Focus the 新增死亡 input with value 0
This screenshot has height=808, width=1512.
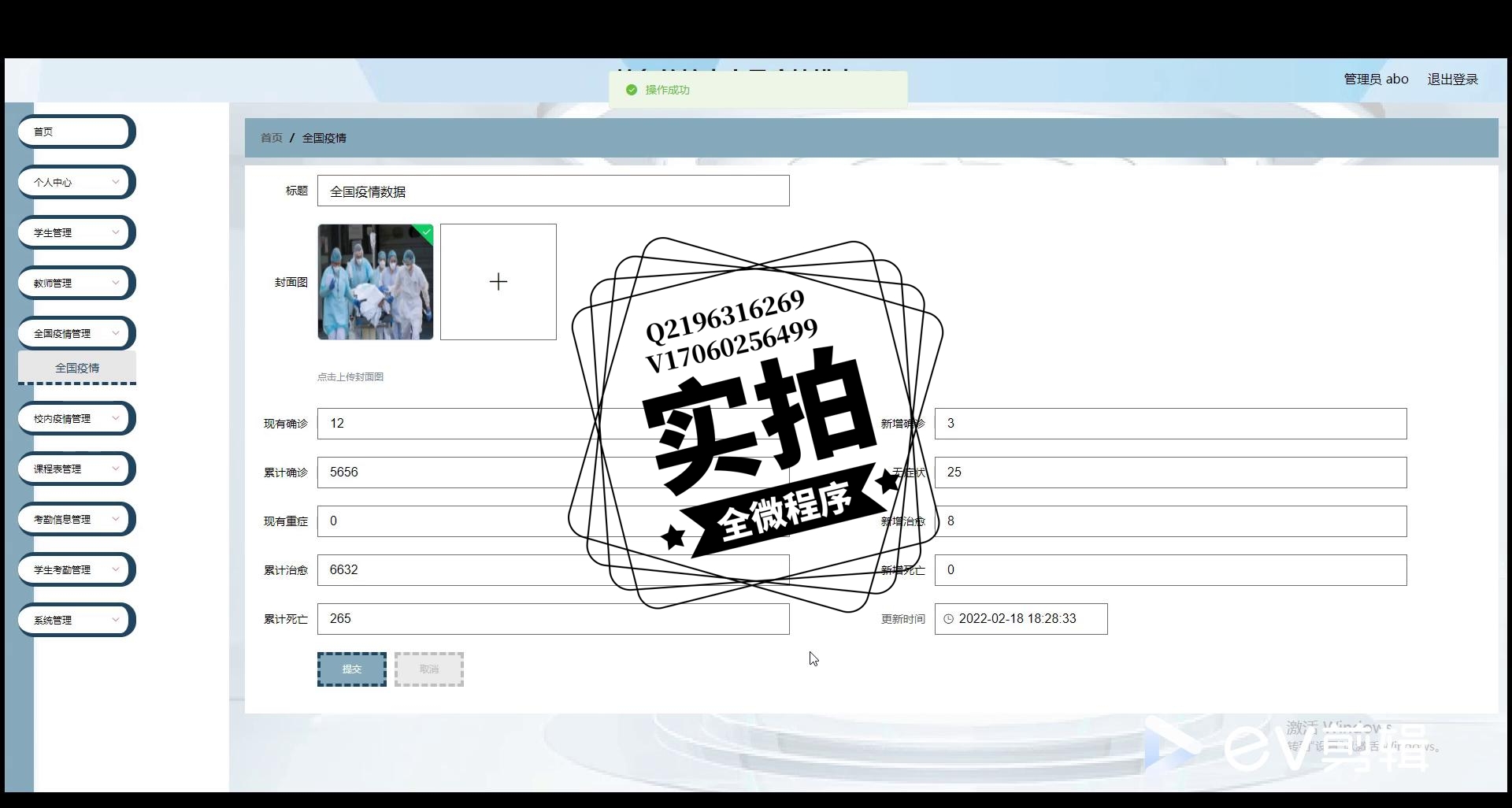pos(1171,570)
